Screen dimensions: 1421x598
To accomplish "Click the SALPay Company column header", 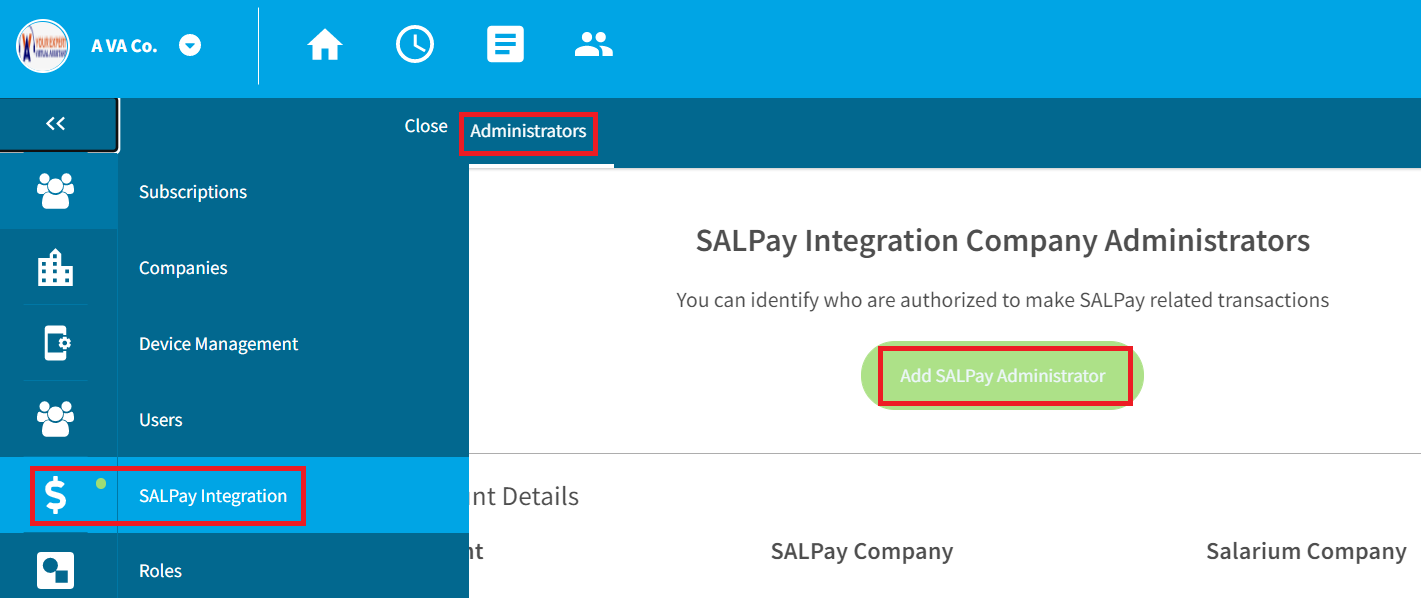I will pos(862,552).
